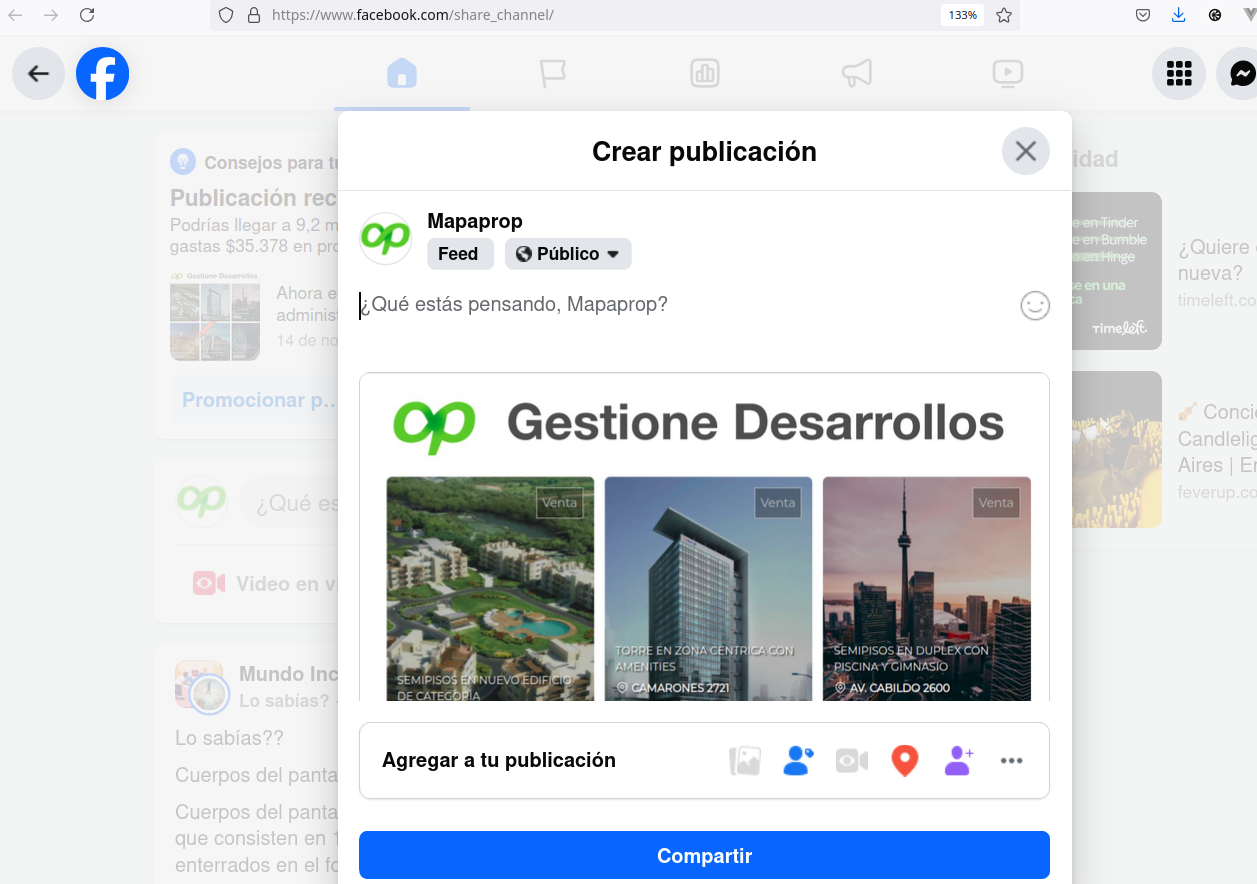Viewport: 1257px width, 884px height.
Task: Click the Mapaprop profile avatar in dialog
Action: click(386, 238)
